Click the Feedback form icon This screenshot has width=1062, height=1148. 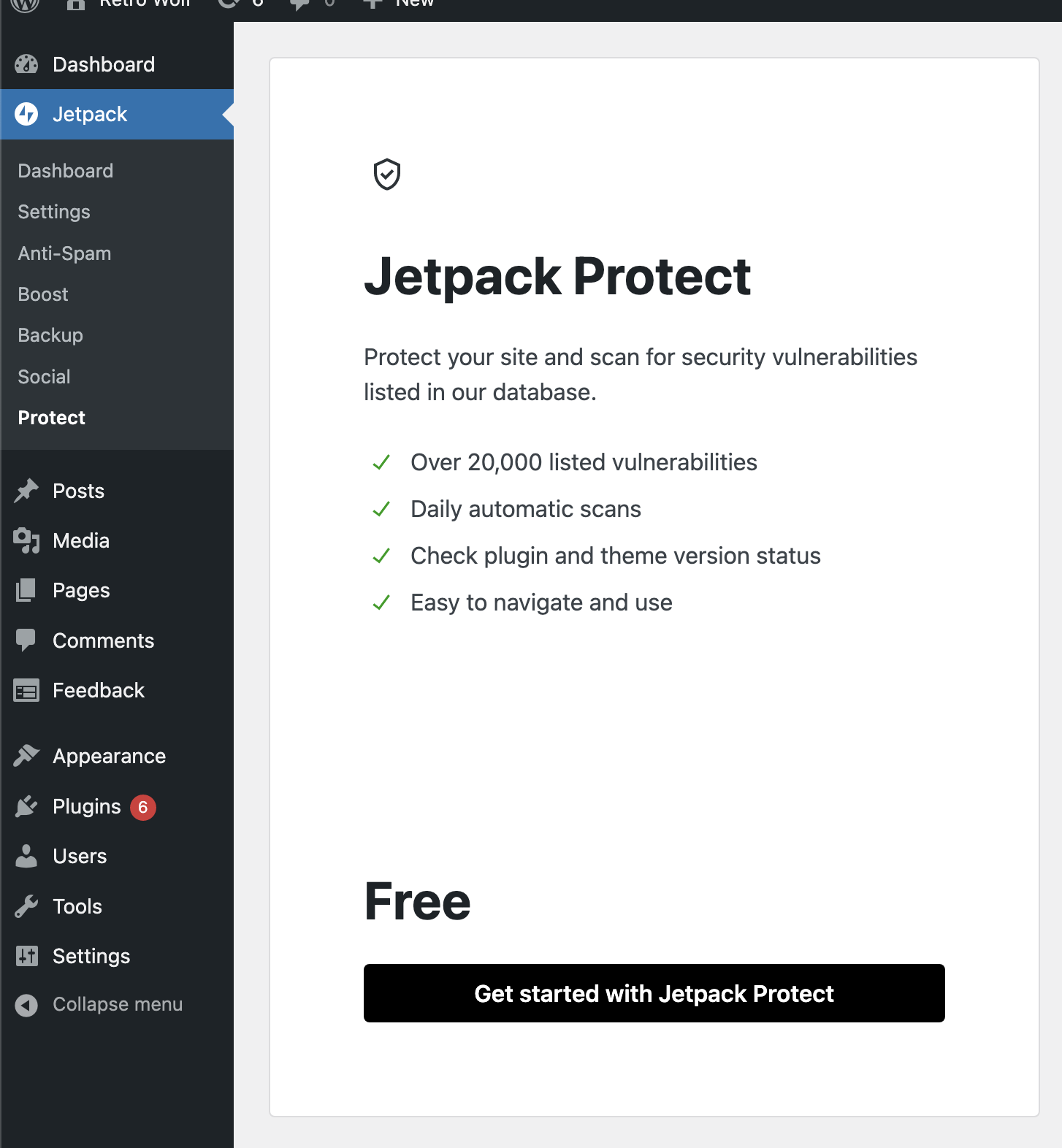[26, 690]
